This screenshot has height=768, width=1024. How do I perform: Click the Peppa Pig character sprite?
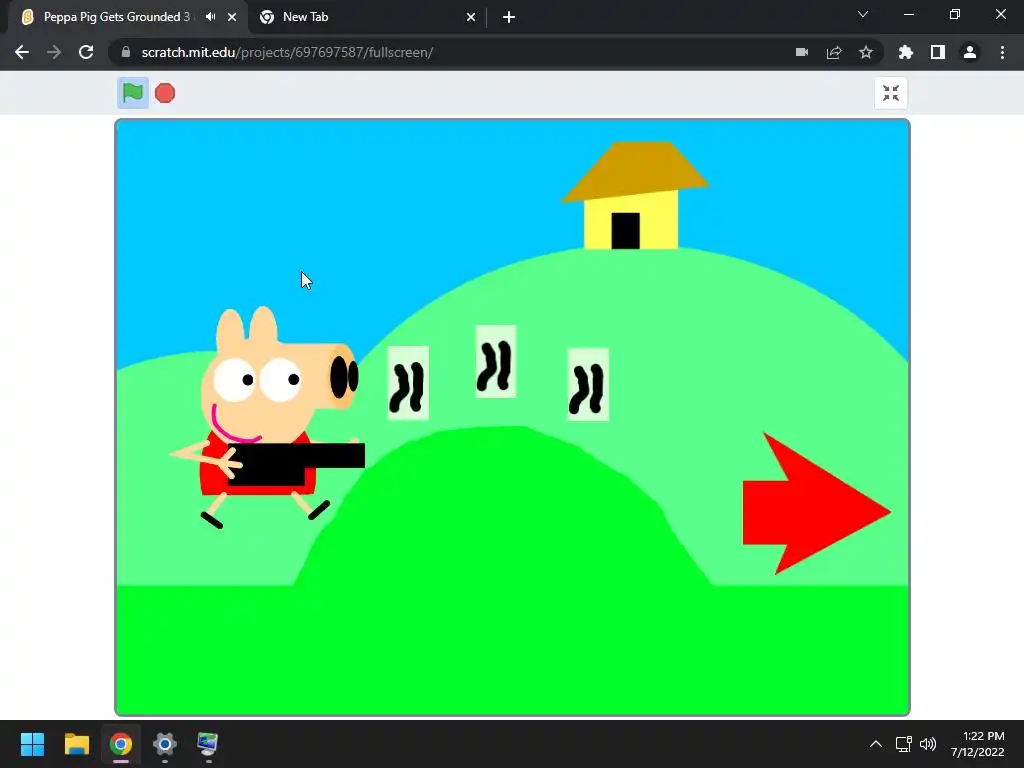pyautogui.click(x=266, y=418)
